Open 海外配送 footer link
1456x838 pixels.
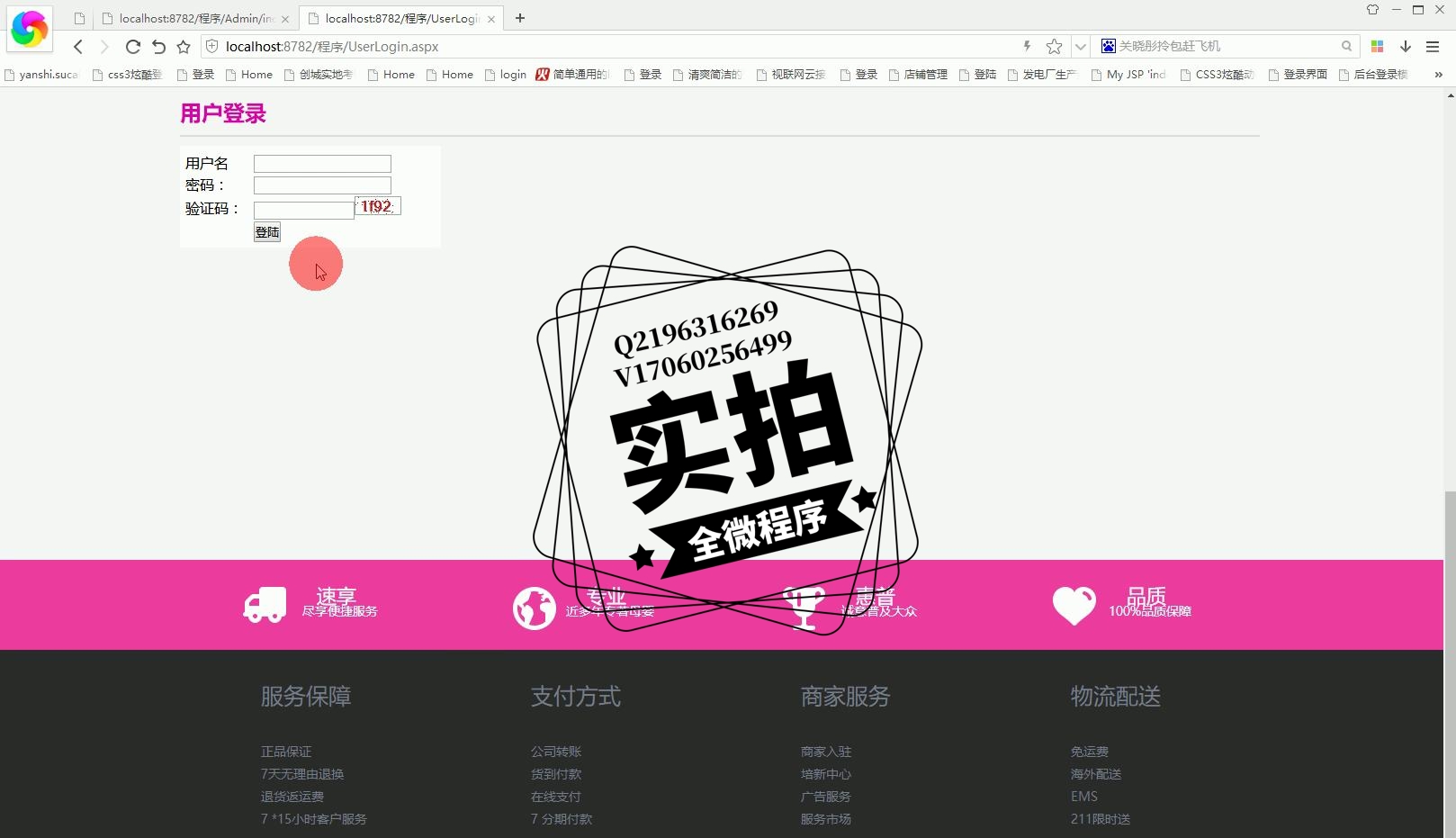click(x=1096, y=774)
